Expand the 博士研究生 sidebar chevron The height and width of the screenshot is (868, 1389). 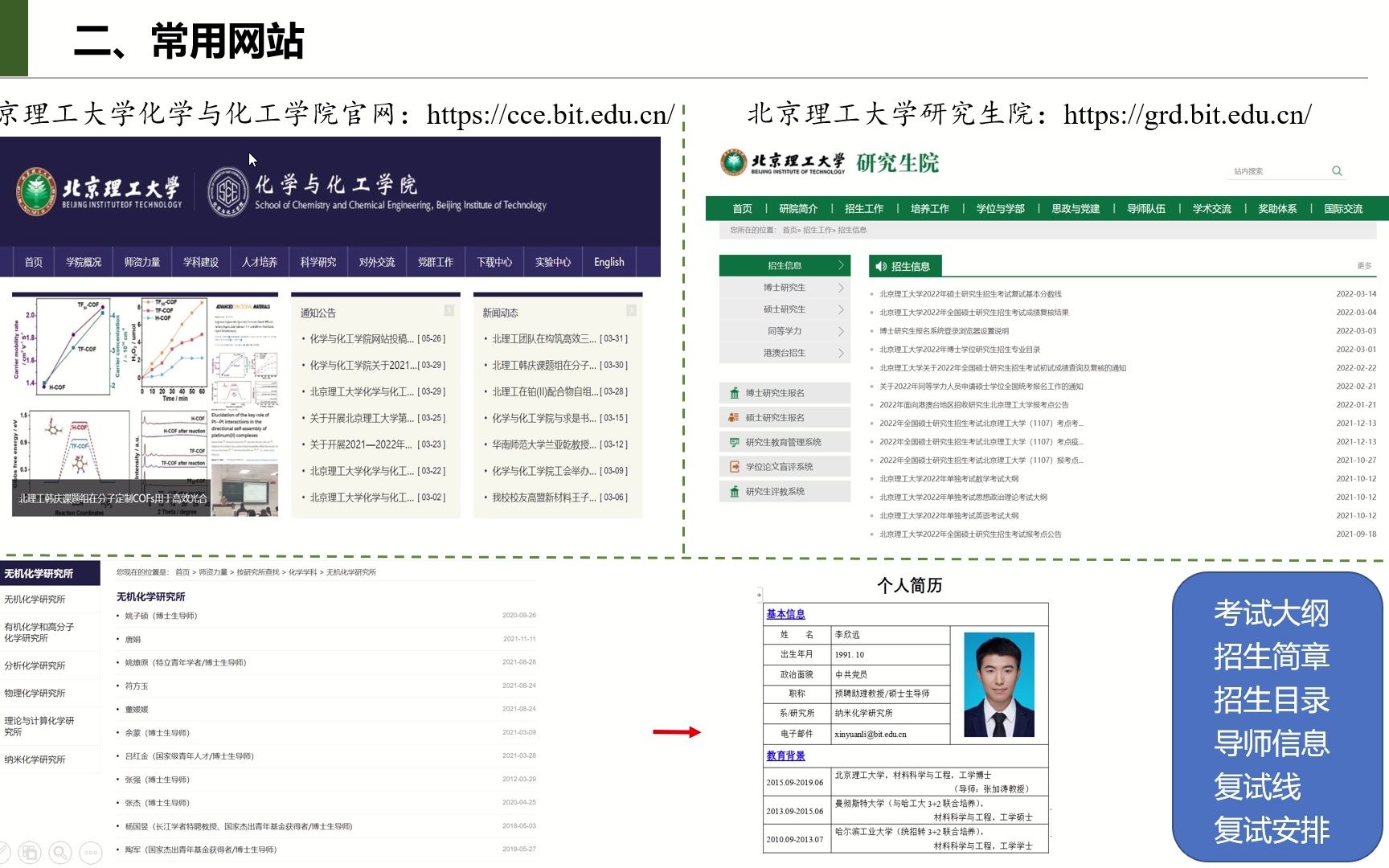842,288
